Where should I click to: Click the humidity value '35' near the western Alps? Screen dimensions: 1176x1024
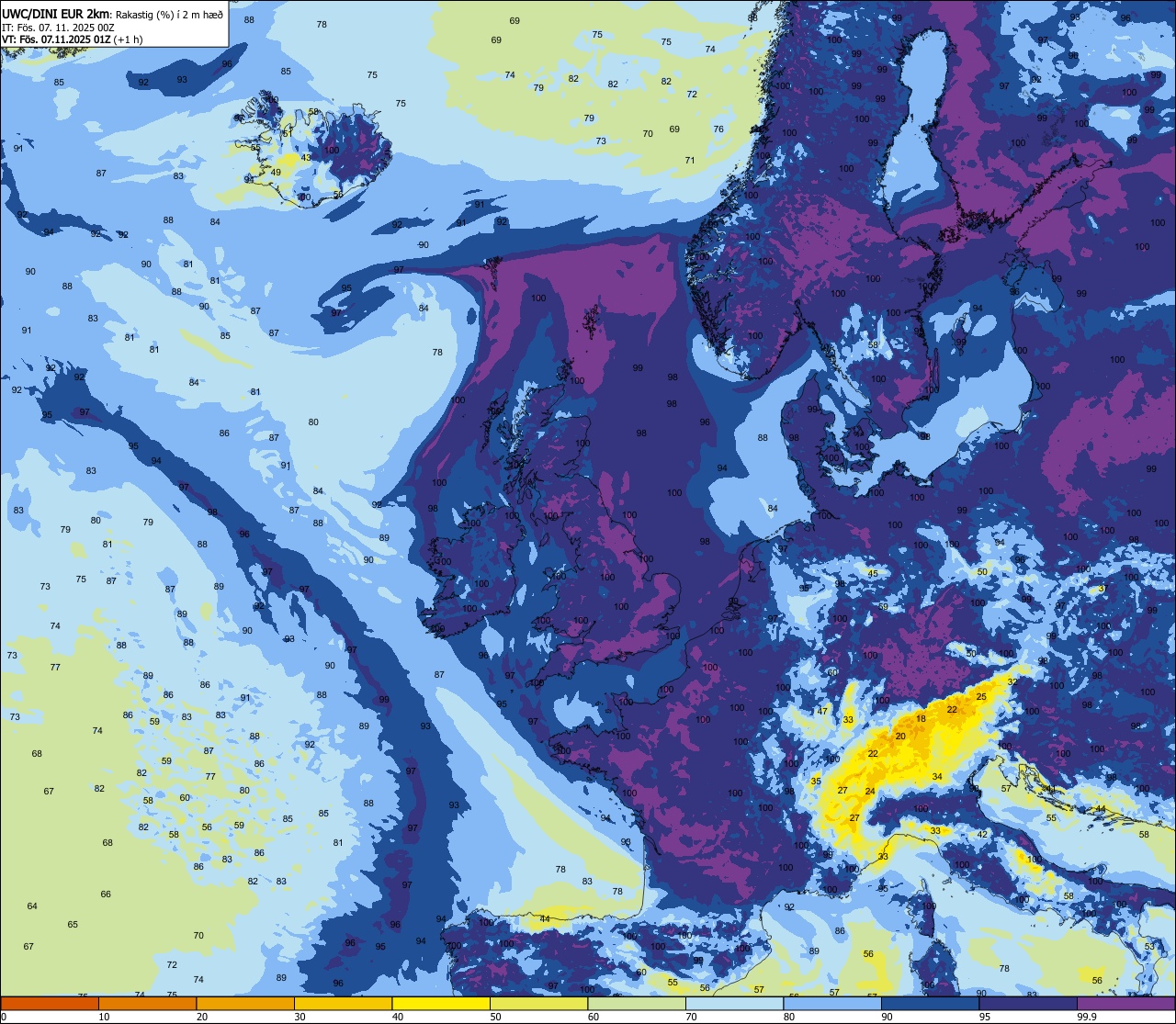click(x=816, y=781)
